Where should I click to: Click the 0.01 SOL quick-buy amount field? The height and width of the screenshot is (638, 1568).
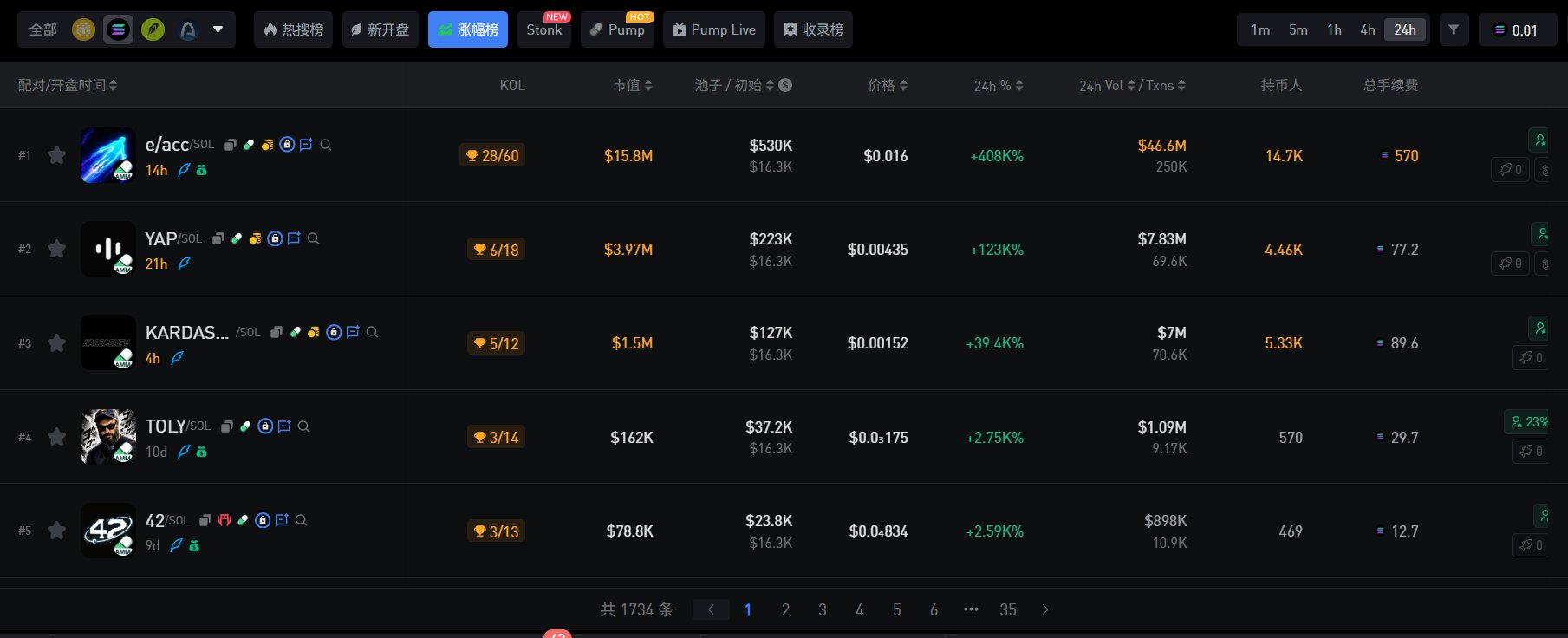coord(1518,29)
